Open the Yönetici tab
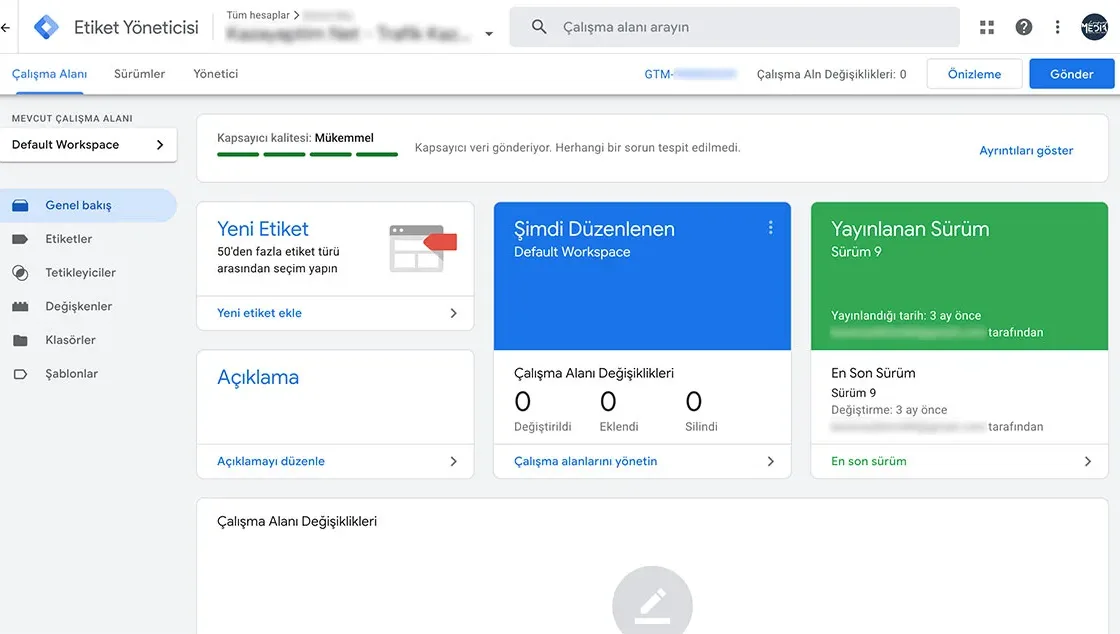This screenshot has width=1120, height=634. (215, 73)
